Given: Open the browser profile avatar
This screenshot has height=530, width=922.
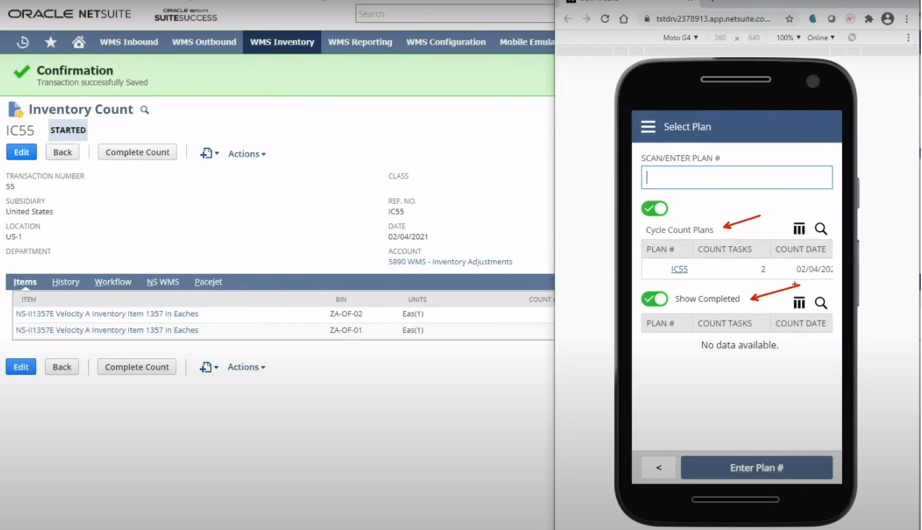Looking at the screenshot, I should pos(888,19).
